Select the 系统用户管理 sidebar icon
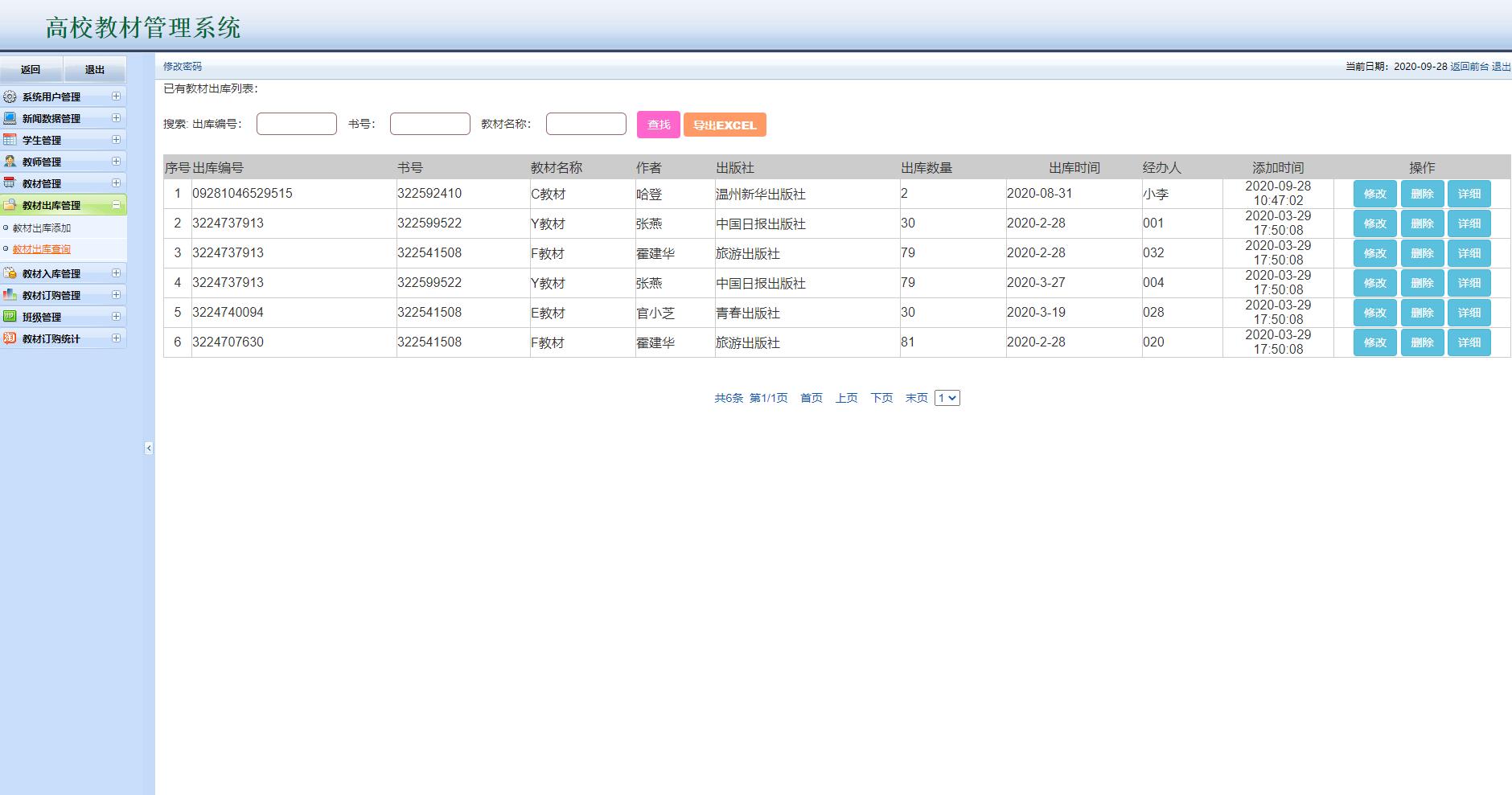1512x795 pixels. click(10, 96)
